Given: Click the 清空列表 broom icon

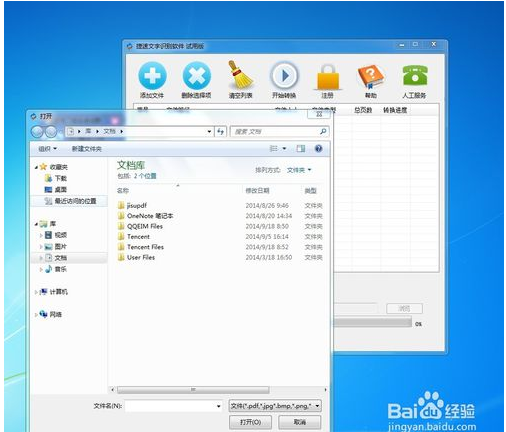Looking at the screenshot, I should click(240, 75).
